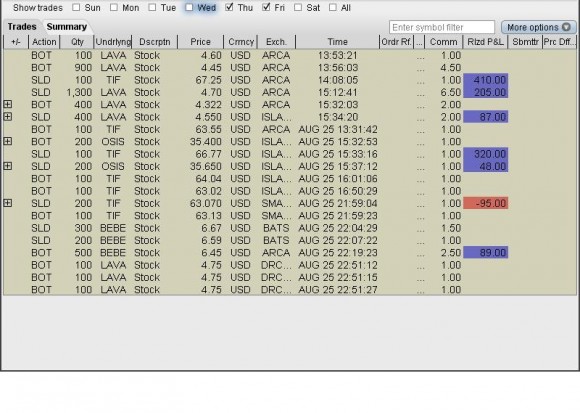Viewport: 580px width, 413px height.
Task: Sort by the Qty column header
Action: click(x=77, y=42)
